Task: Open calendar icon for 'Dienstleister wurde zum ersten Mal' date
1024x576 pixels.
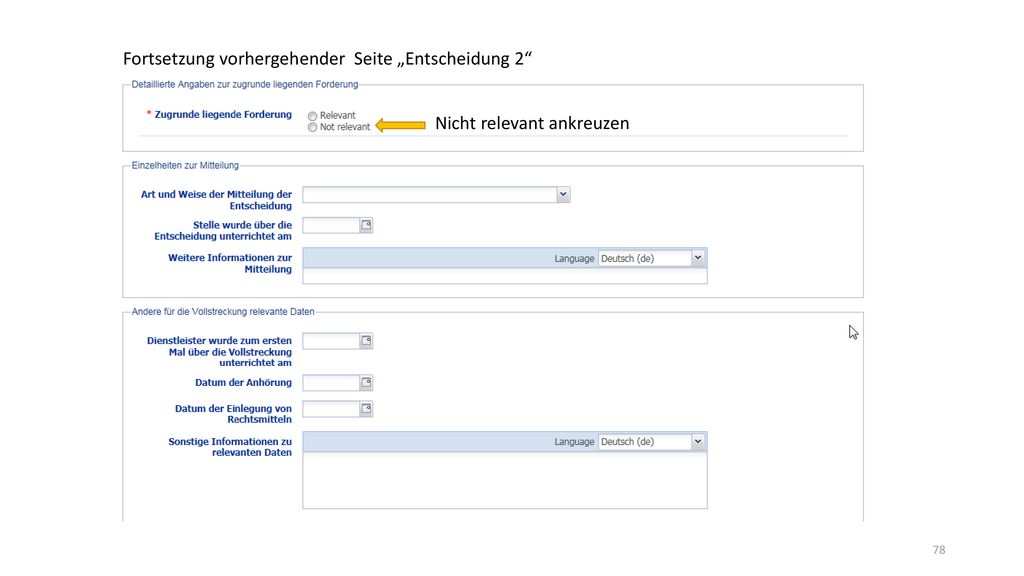Action: (366, 341)
